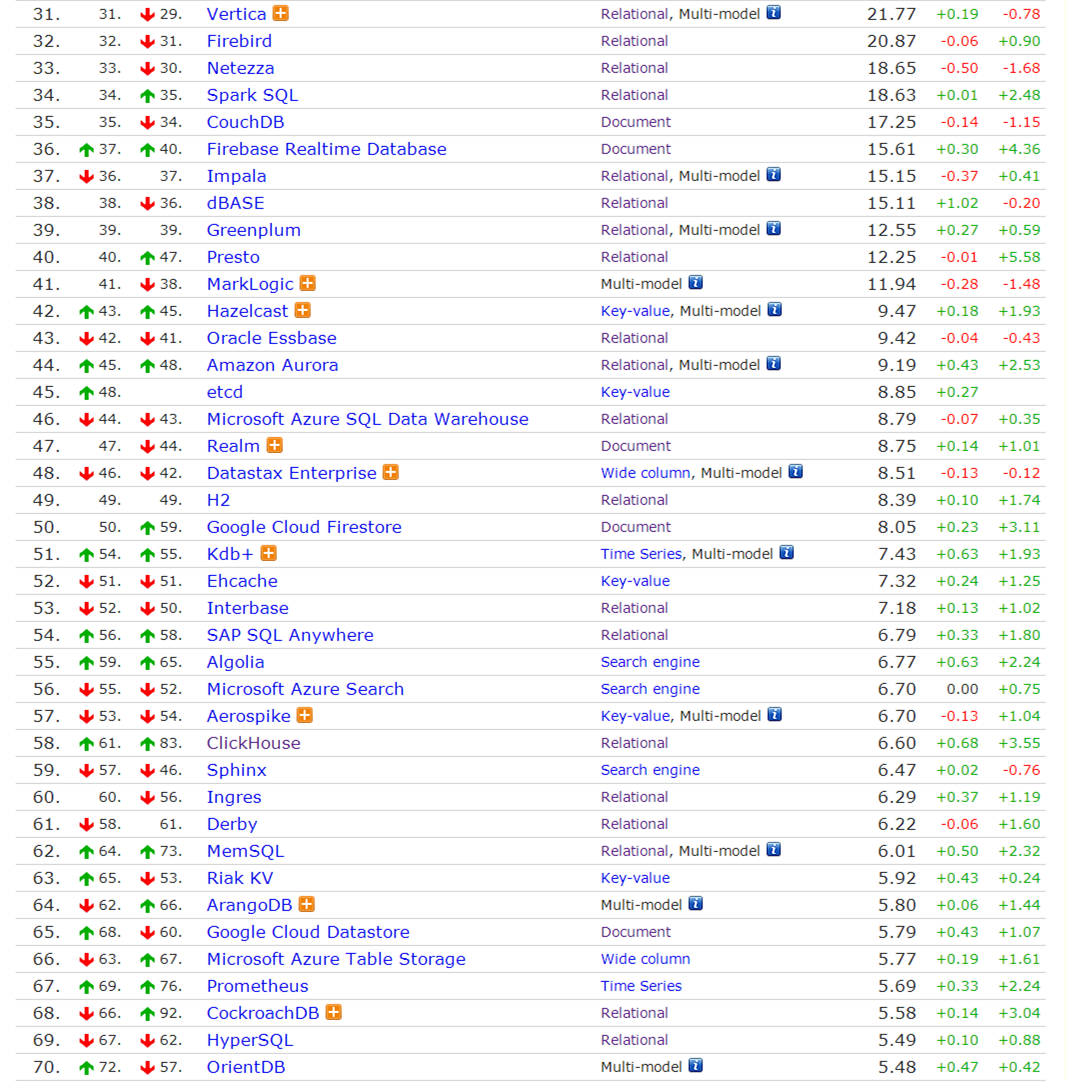
Task: Click the orange plus icon next to MarkLogic
Action: pyautogui.click(x=308, y=283)
